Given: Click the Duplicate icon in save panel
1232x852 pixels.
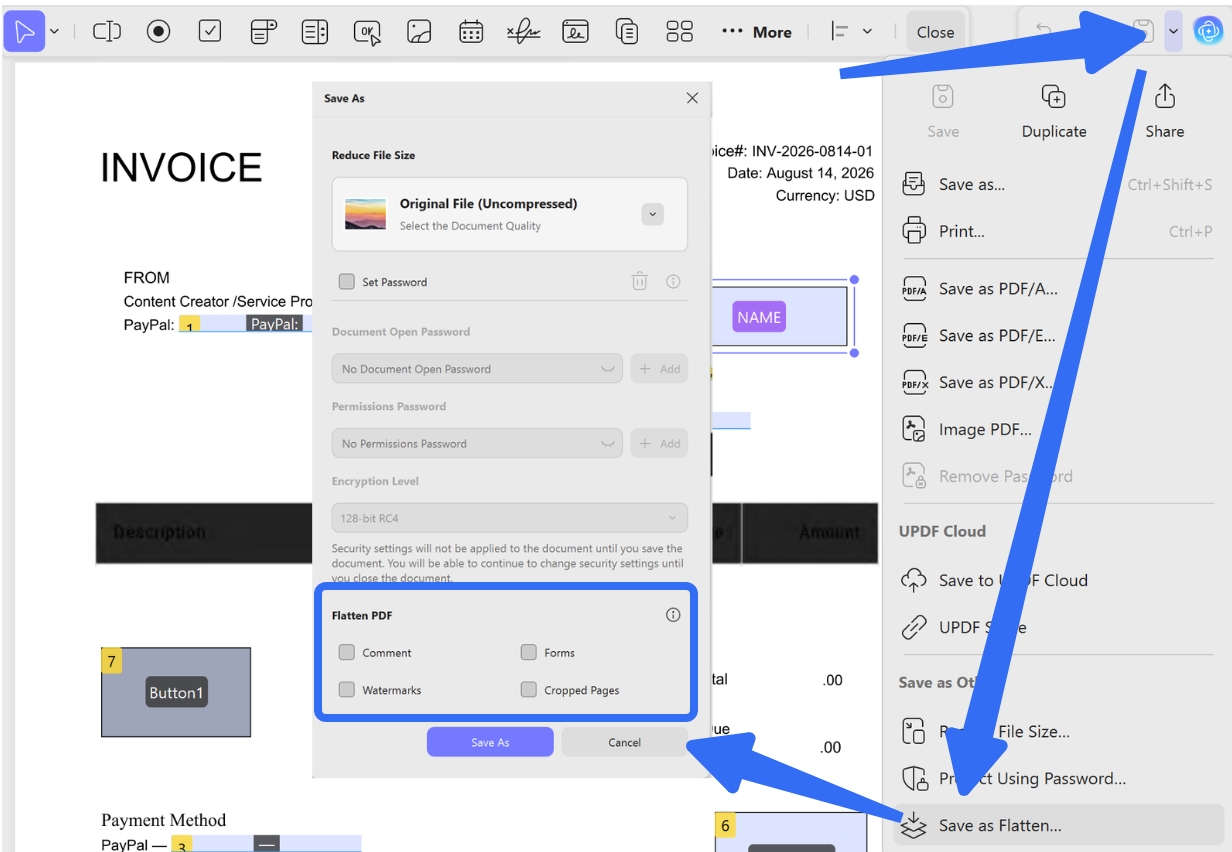Looking at the screenshot, I should 1053,96.
